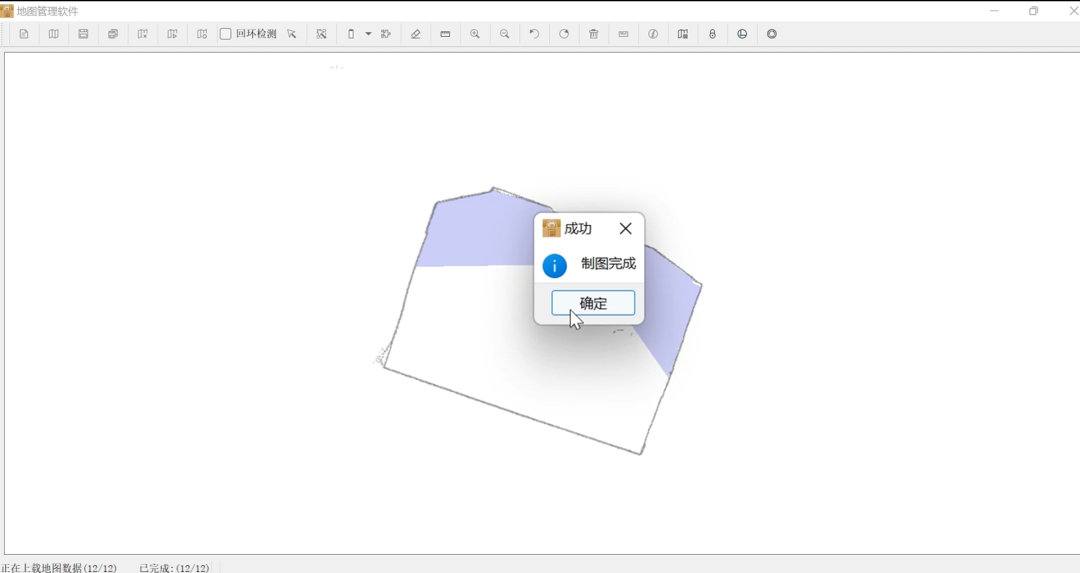Select the arrow pointer tool

292,34
